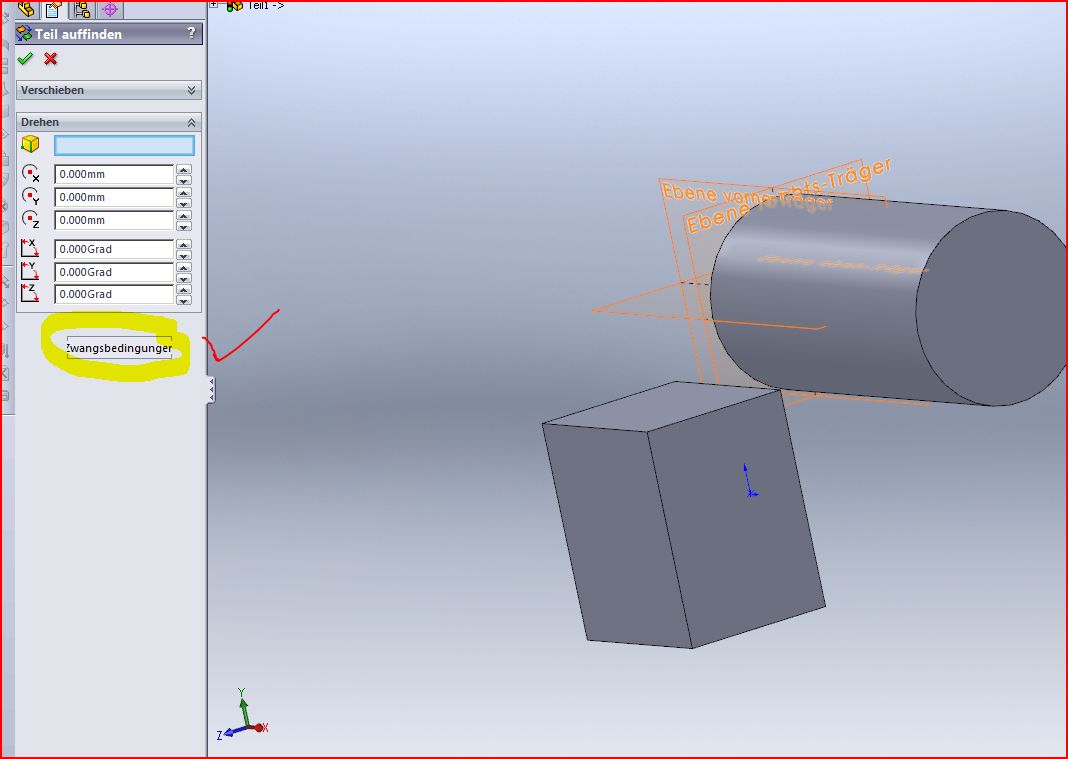The width and height of the screenshot is (1068, 759).
Task: Click the blue component selection box
Action: pos(124,145)
